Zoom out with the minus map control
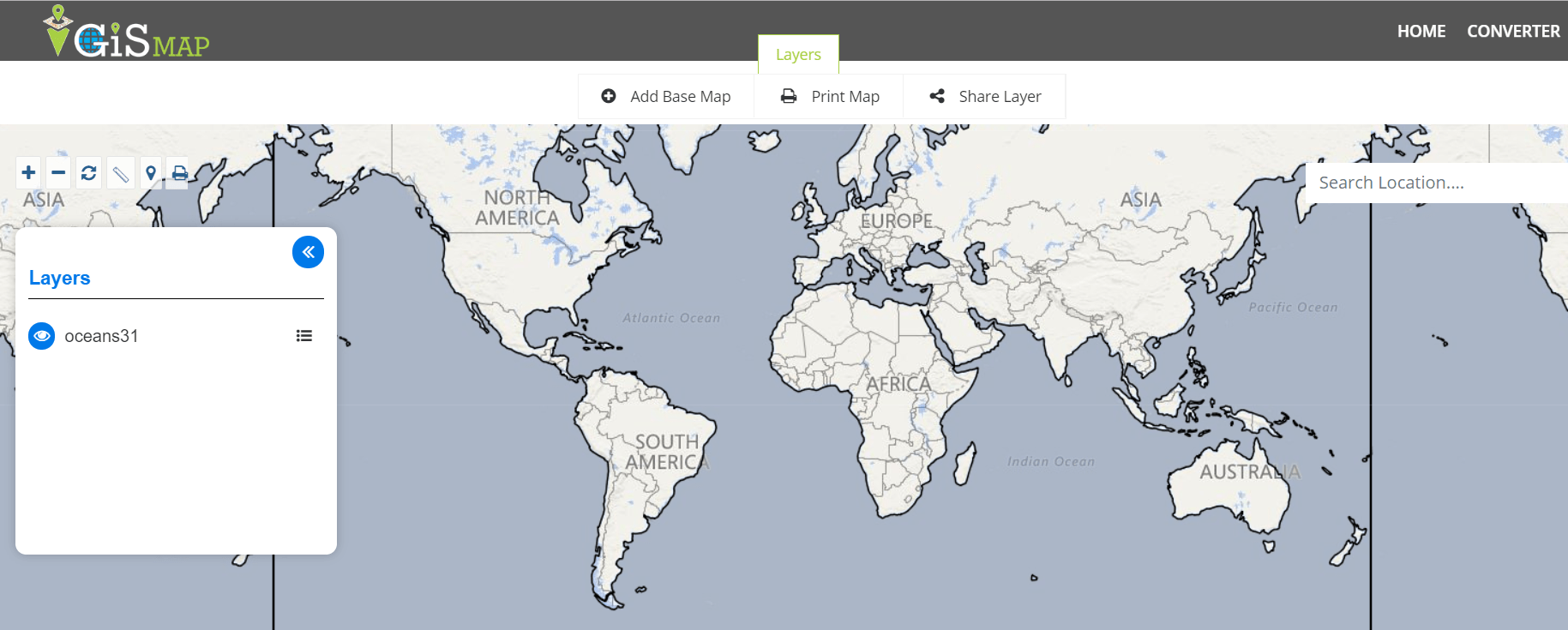Viewport: 1568px width, 630px height. pos(58,173)
